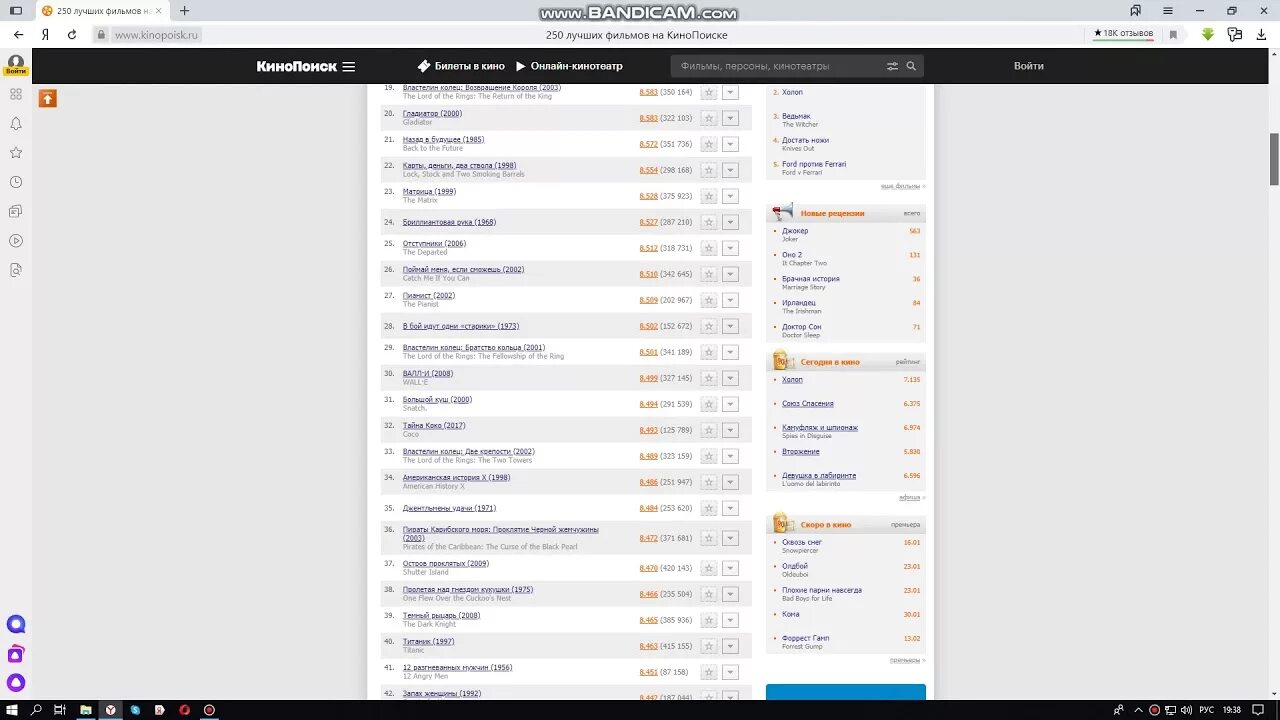Toggle favorite star for Бриллиантовая рука
Screen dimensions: 1280x720
click(709, 222)
